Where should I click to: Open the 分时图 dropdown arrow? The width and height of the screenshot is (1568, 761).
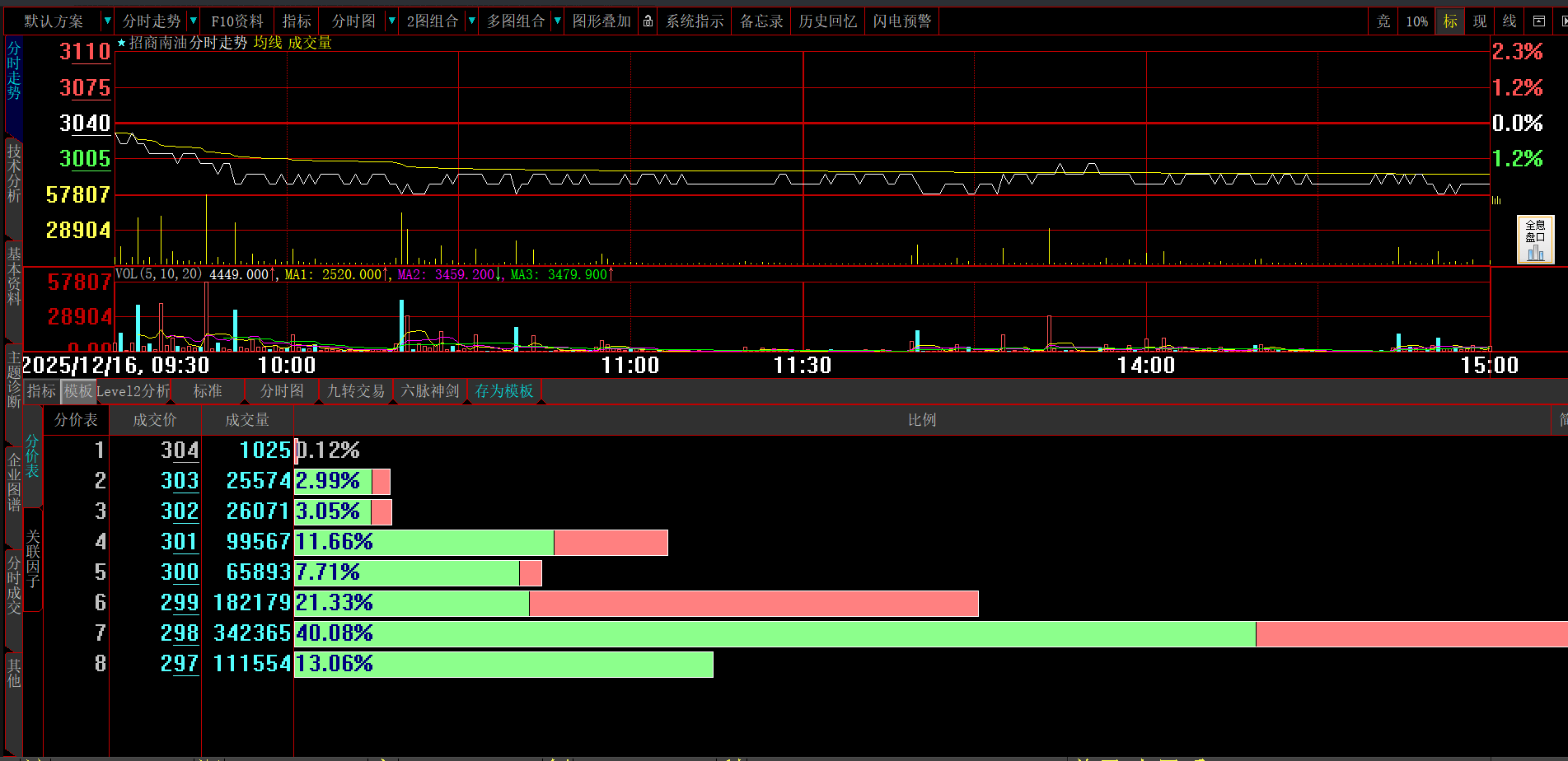click(391, 21)
